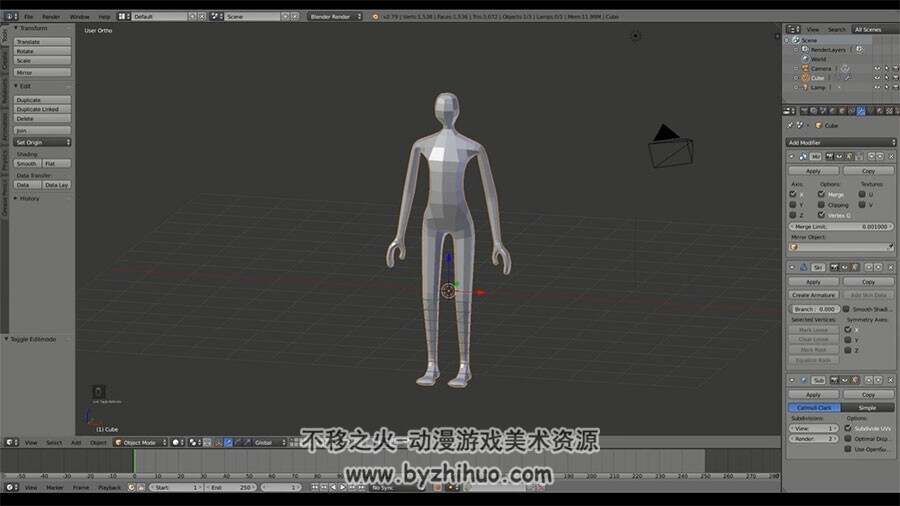Select the Lamp object in outliner
The image size is (900, 506).
pyautogui.click(x=818, y=87)
